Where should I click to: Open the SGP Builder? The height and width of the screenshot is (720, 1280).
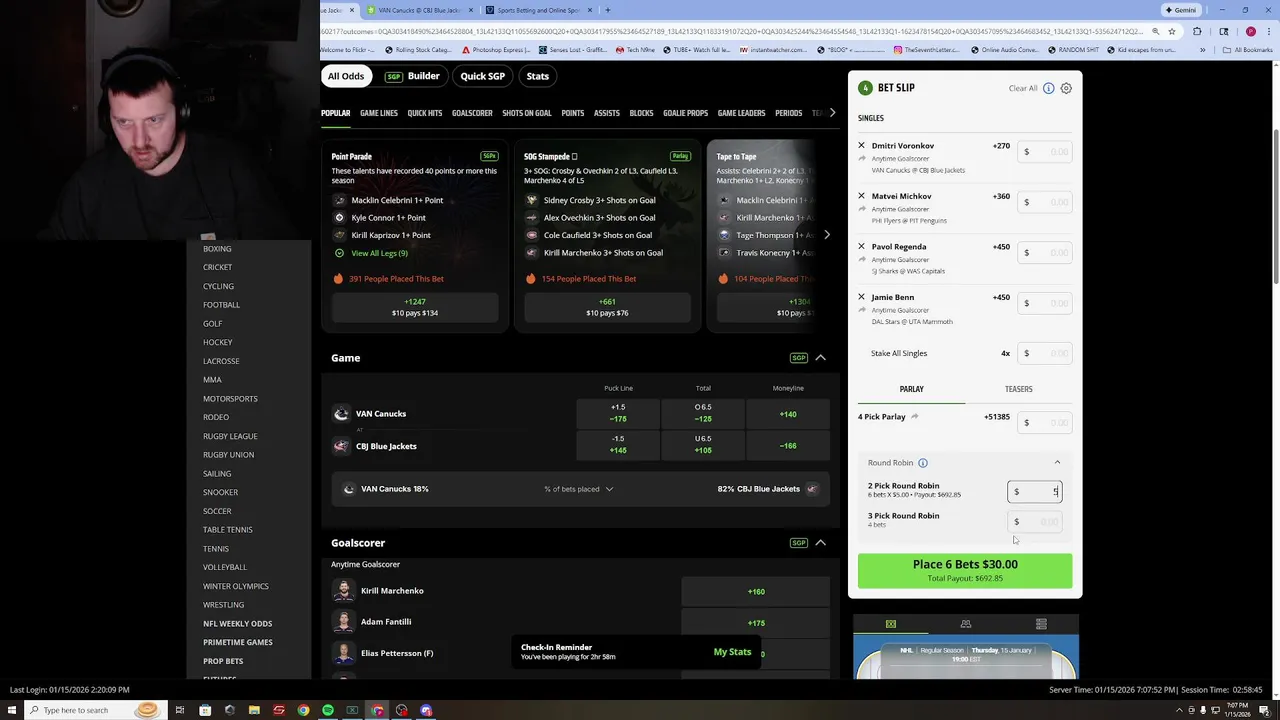tap(413, 76)
